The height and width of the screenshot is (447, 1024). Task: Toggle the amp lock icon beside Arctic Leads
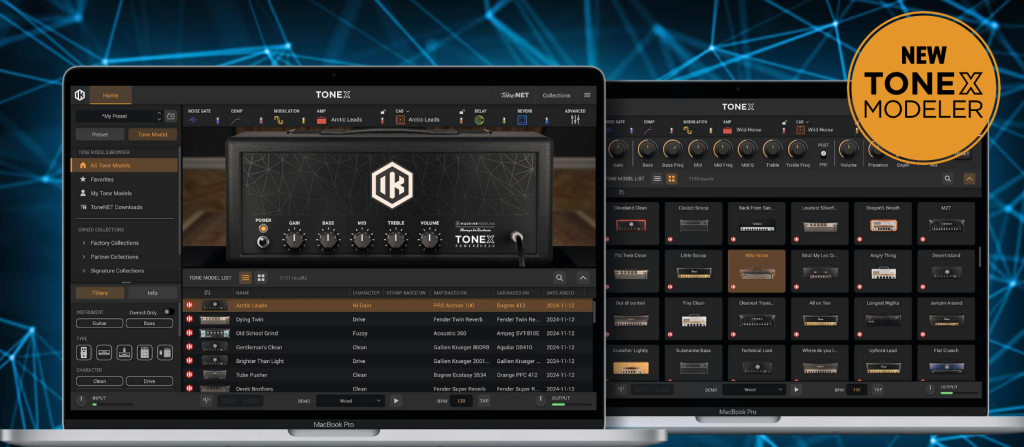point(382,110)
